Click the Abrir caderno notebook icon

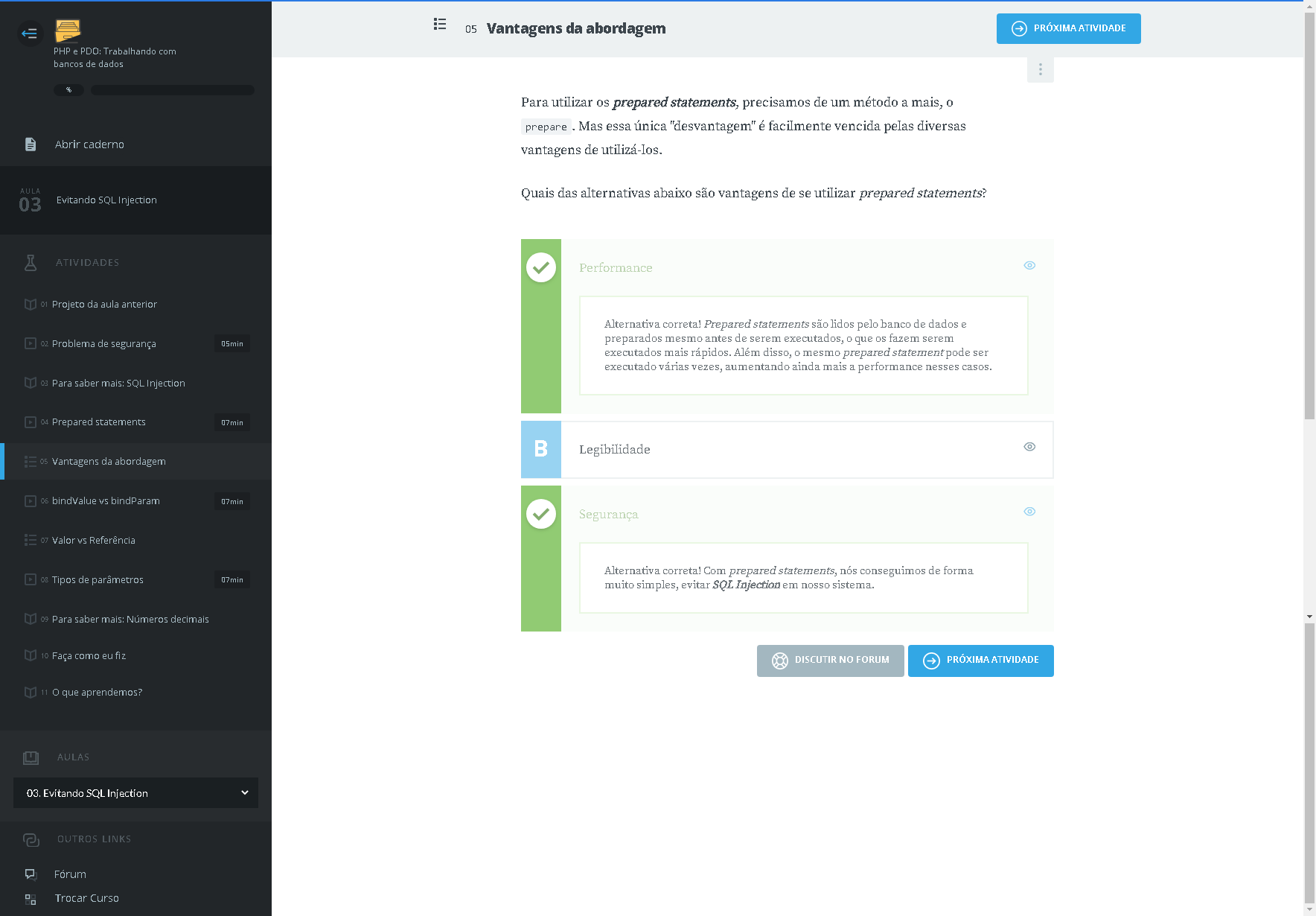[x=31, y=144]
